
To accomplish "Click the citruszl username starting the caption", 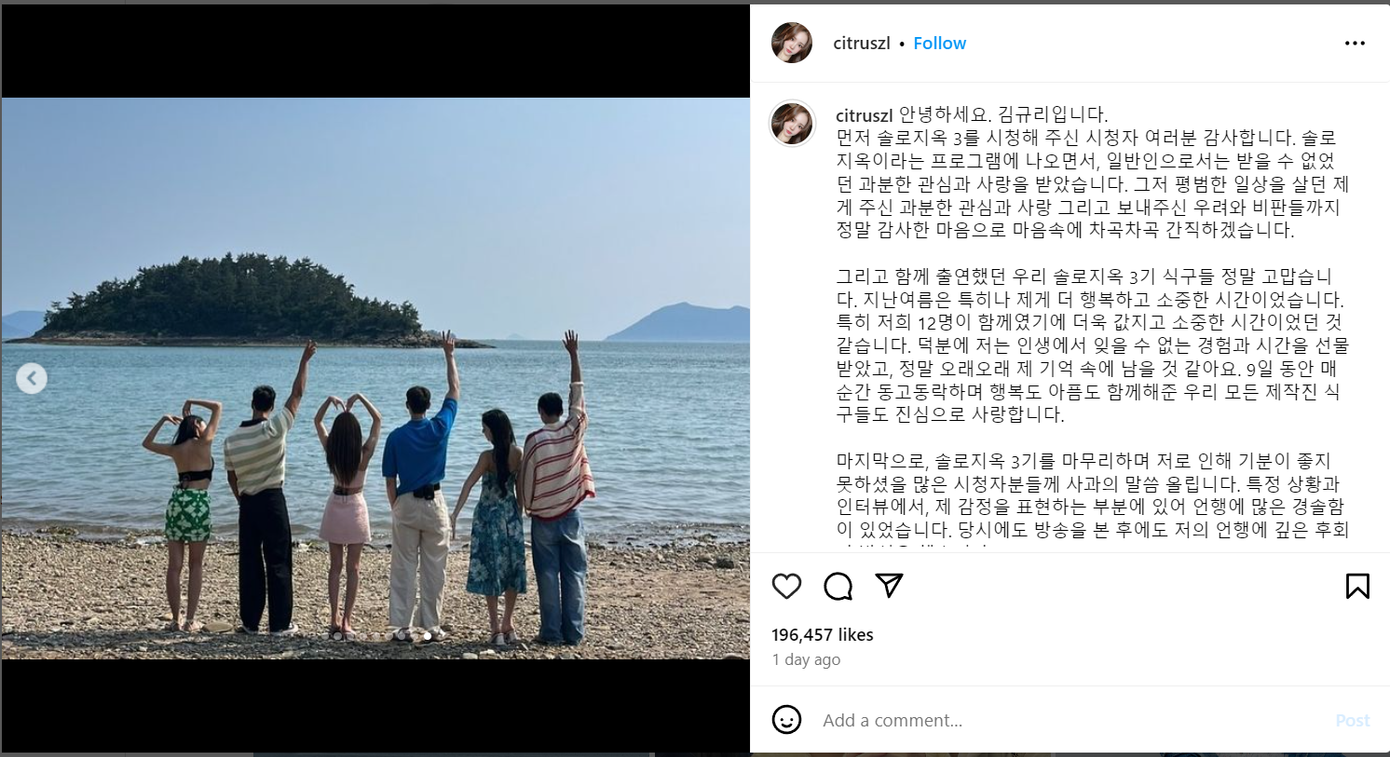I will coord(864,115).
